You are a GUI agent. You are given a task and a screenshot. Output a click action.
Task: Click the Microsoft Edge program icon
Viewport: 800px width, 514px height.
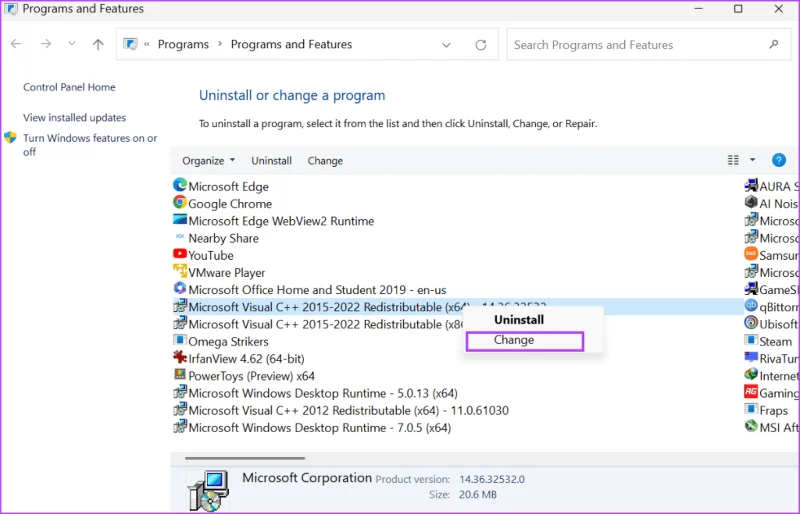pyautogui.click(x=180, y=185)
